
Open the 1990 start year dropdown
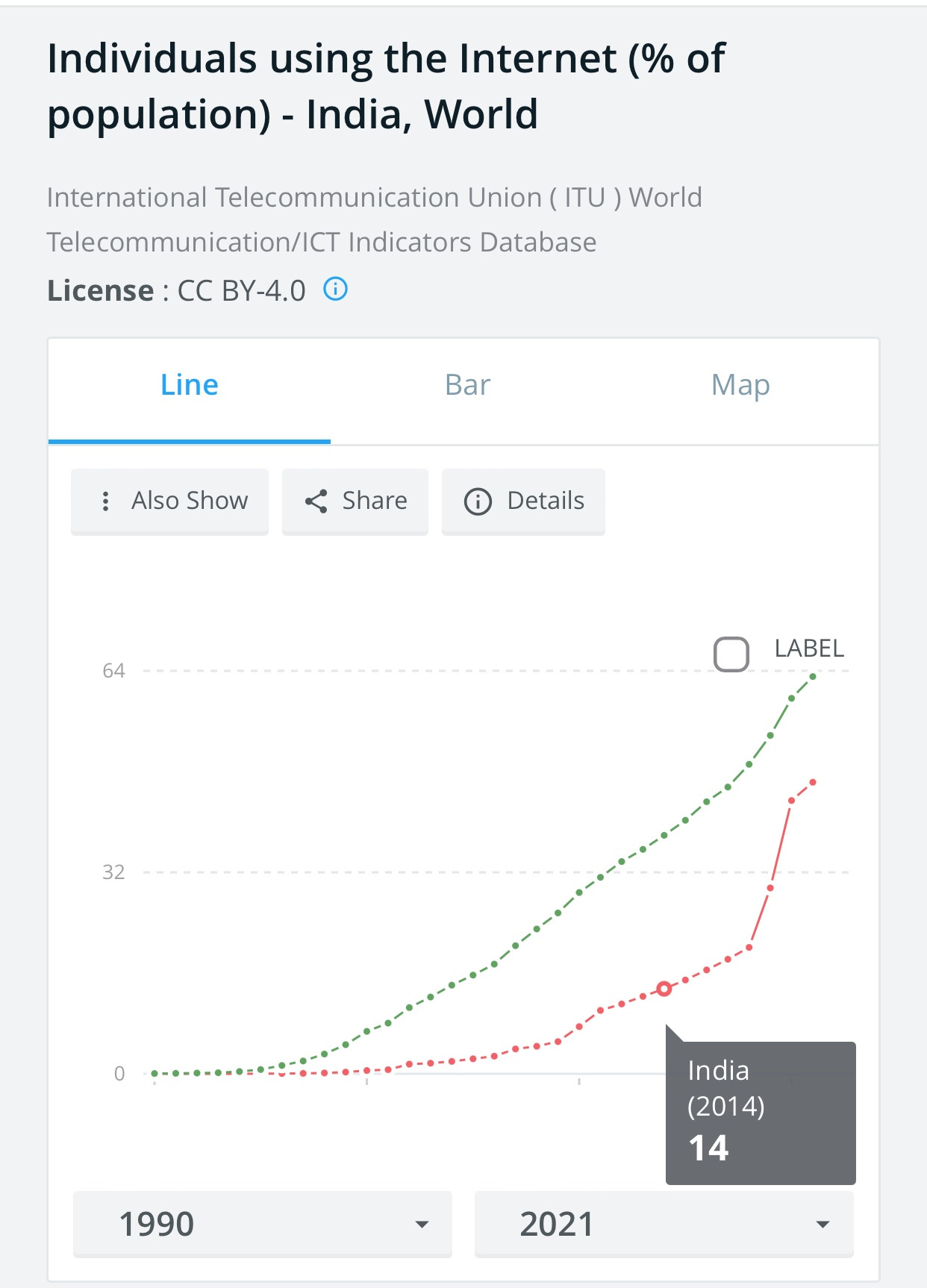pos(263,1225)
